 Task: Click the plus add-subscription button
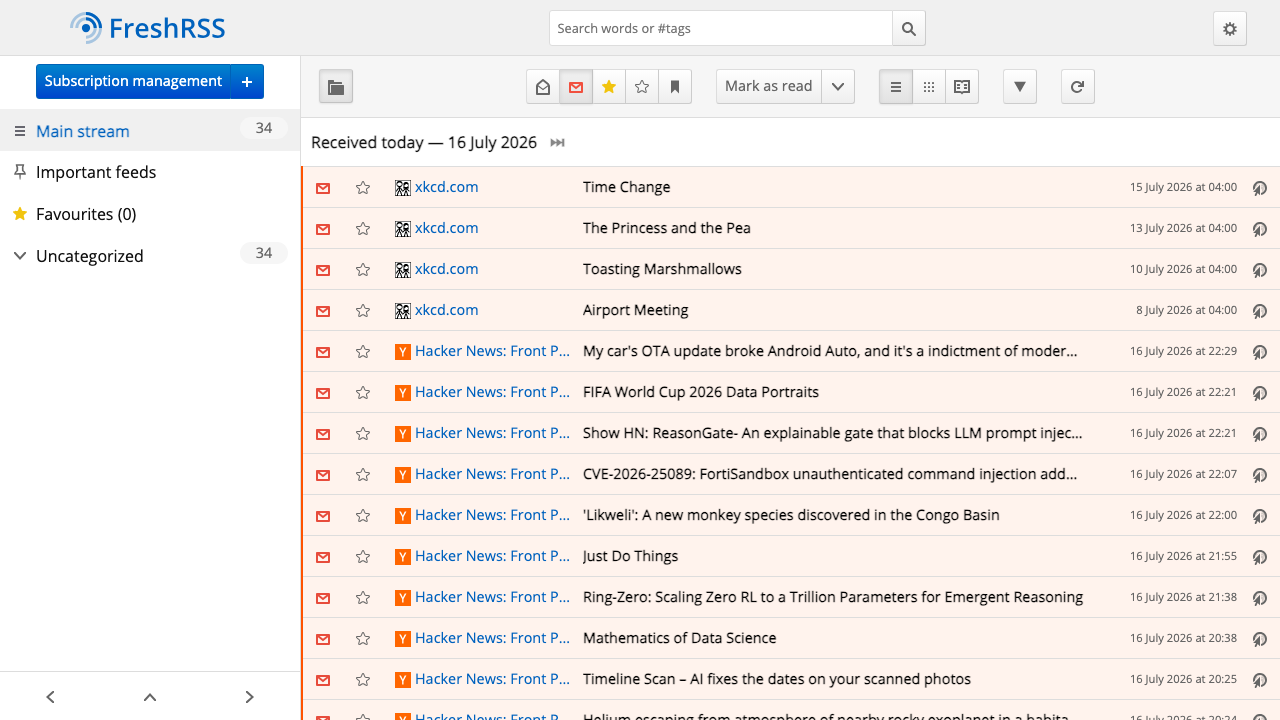click(x=247, y=81)
